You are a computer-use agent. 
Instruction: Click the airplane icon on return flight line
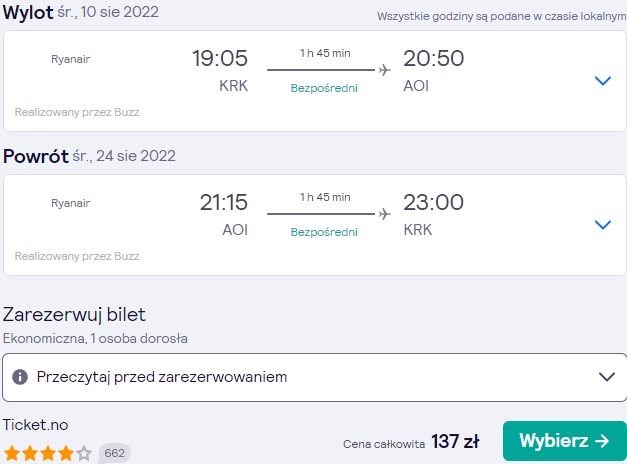385,214
